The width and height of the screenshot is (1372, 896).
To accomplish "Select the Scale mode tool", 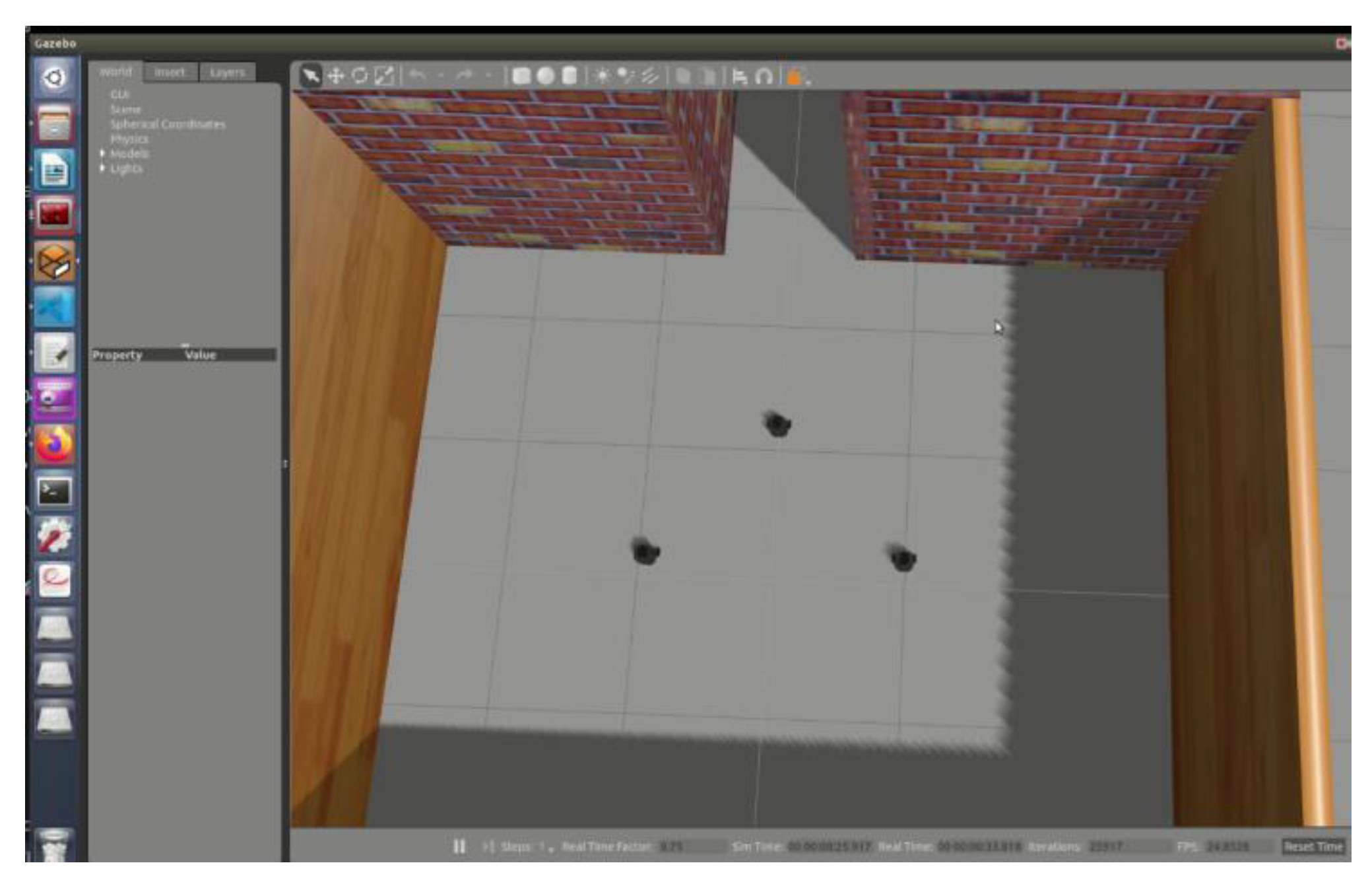I will pyautogui.click(x=384, y=76).
